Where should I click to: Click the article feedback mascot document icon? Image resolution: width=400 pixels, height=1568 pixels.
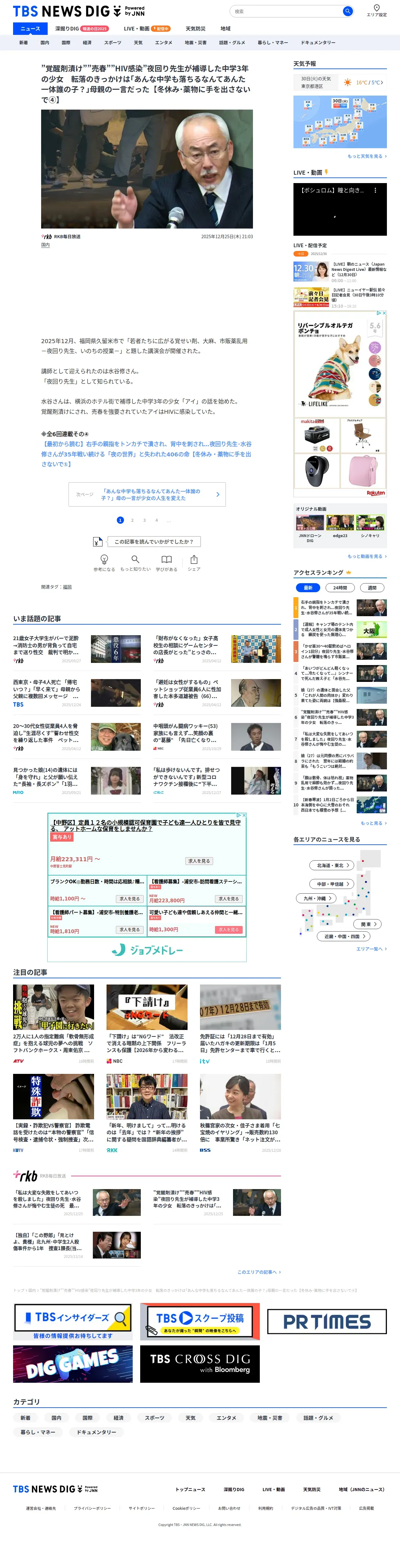point(98,541)
